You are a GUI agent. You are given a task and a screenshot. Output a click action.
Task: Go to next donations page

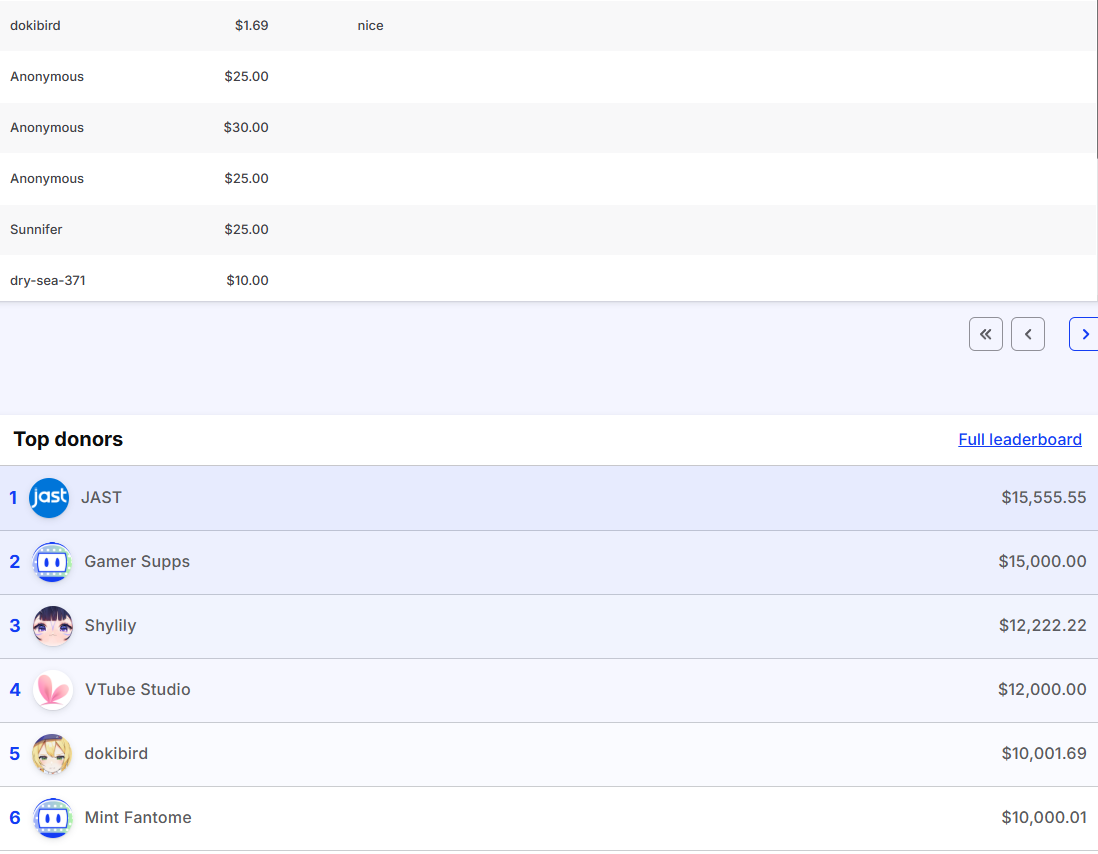pyautogui.click(x=1084, y=334)
